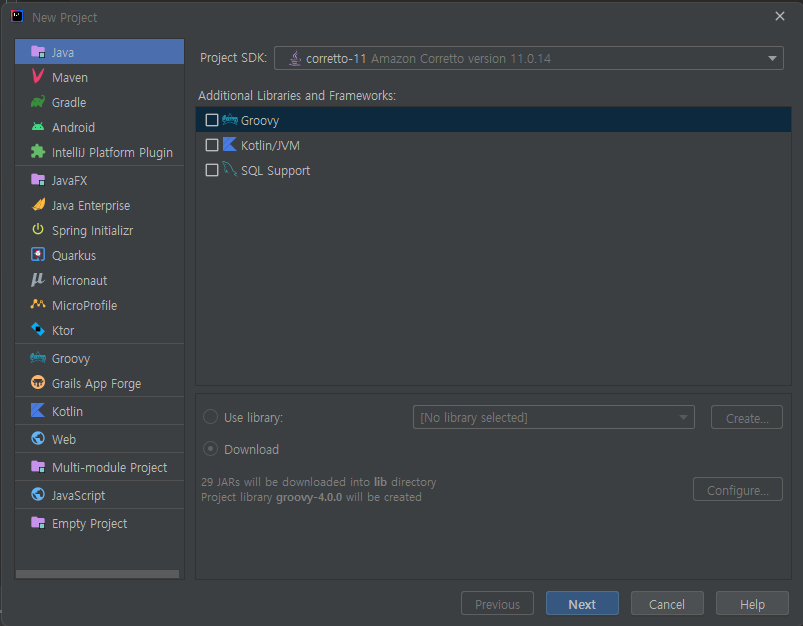Select the Download radio button

[x=210, y=449]
